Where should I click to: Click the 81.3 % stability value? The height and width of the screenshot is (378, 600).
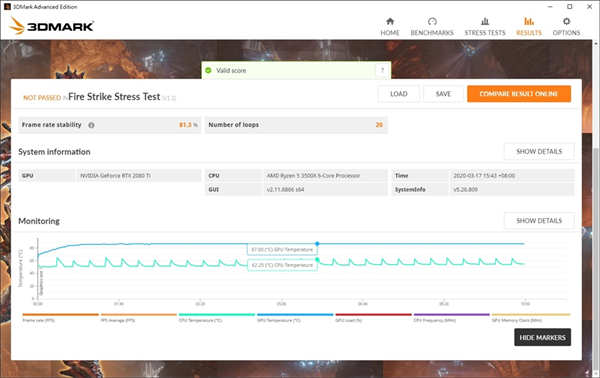coord(189,125)
